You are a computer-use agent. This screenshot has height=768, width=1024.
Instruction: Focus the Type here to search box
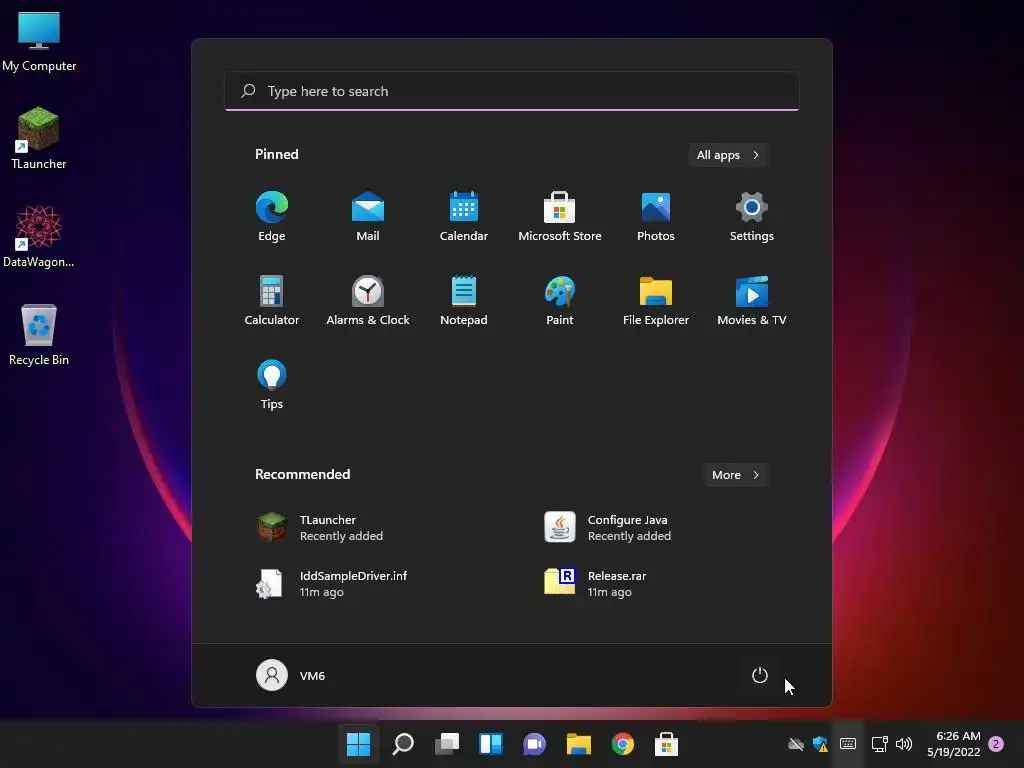point(512,91)
